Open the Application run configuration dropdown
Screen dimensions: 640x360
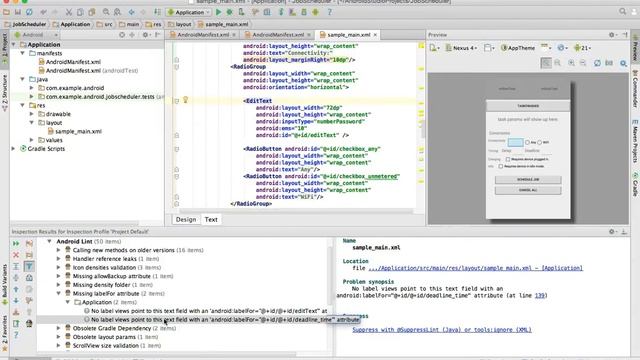pos(189,12)
